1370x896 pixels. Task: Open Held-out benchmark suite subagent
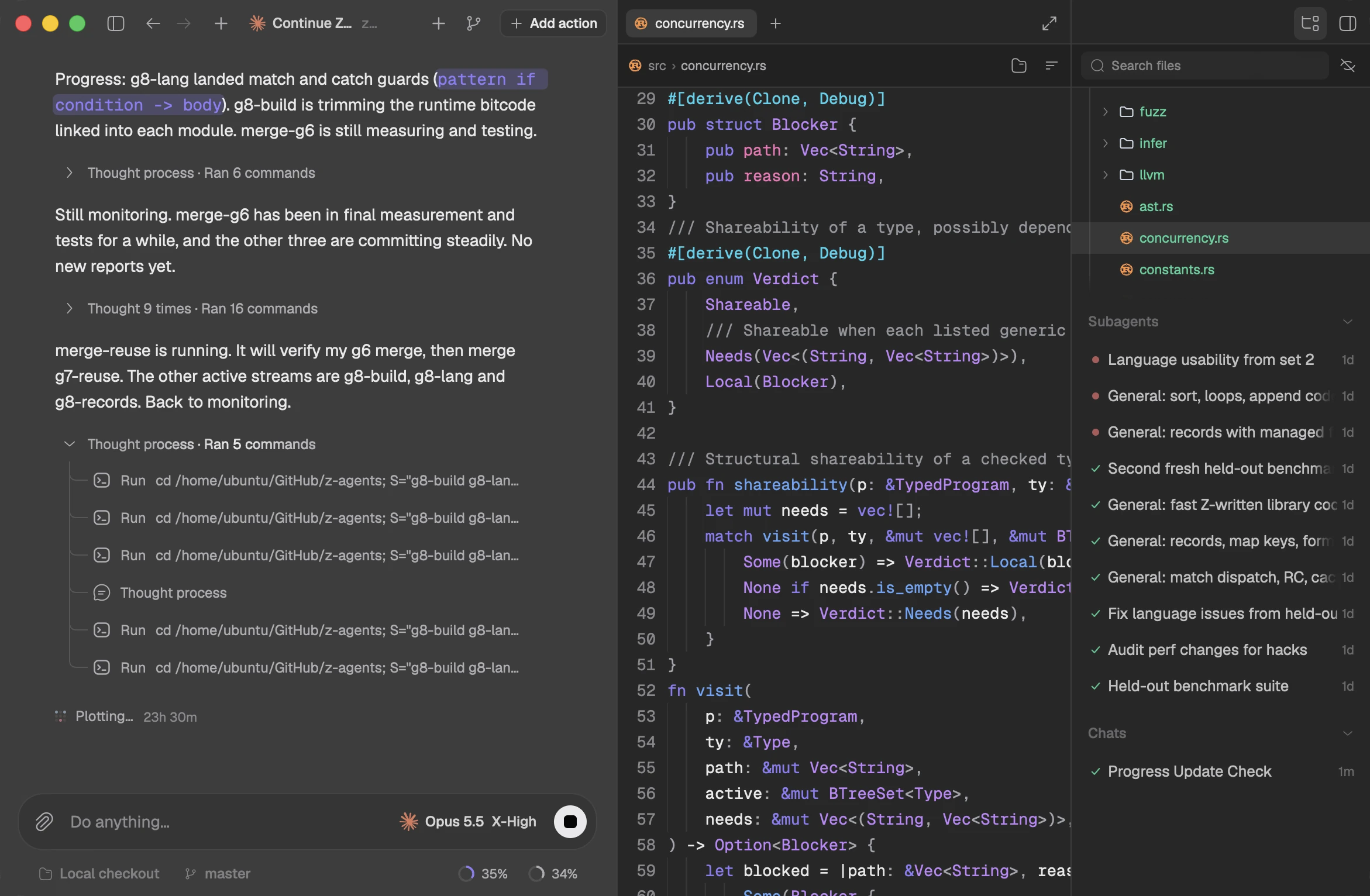click(x=1221, y=686)
